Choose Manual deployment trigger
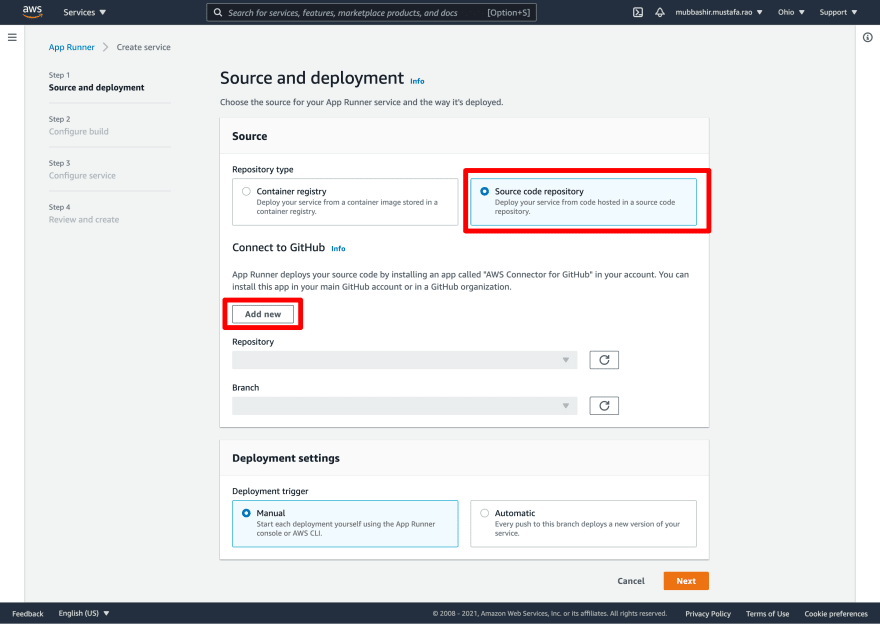The height and width of the screenshot is (624, 880). pos(345,524)
